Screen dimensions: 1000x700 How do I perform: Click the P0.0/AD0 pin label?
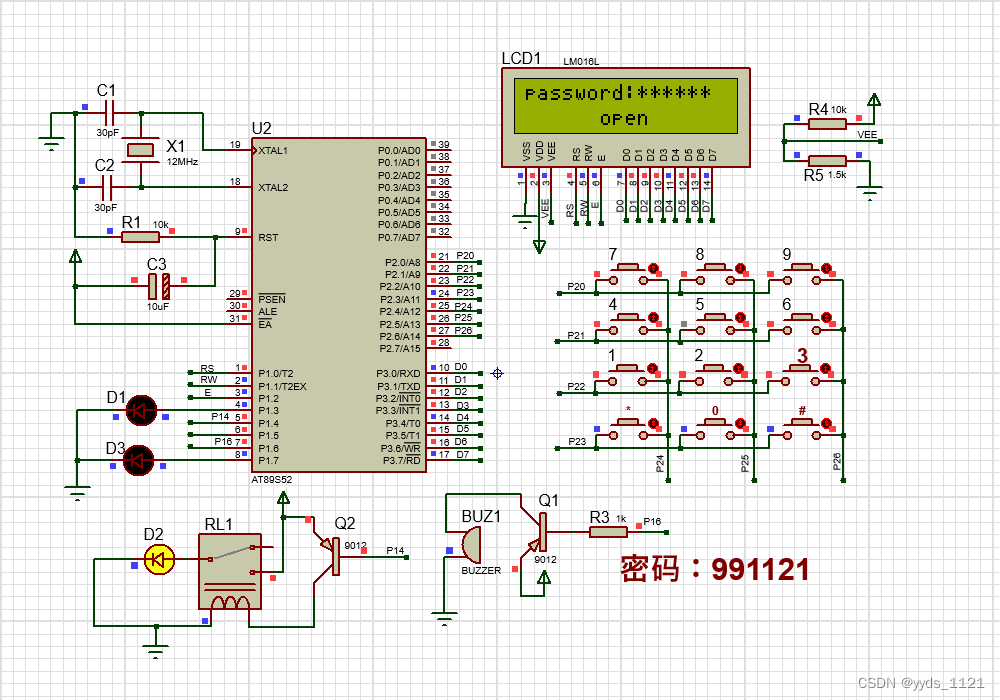tap(399, 150)
